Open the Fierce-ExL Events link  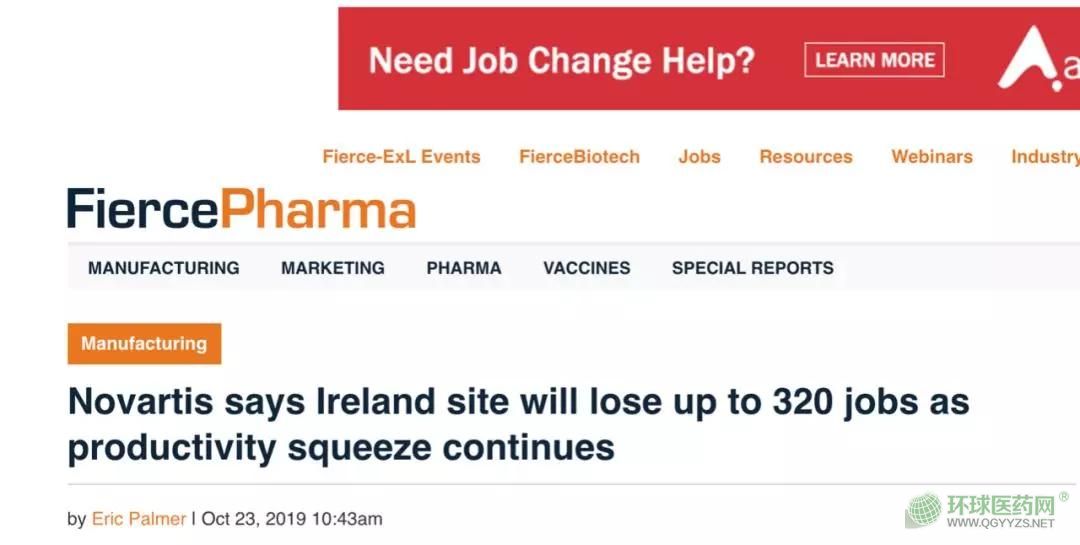tap(401, 157)
